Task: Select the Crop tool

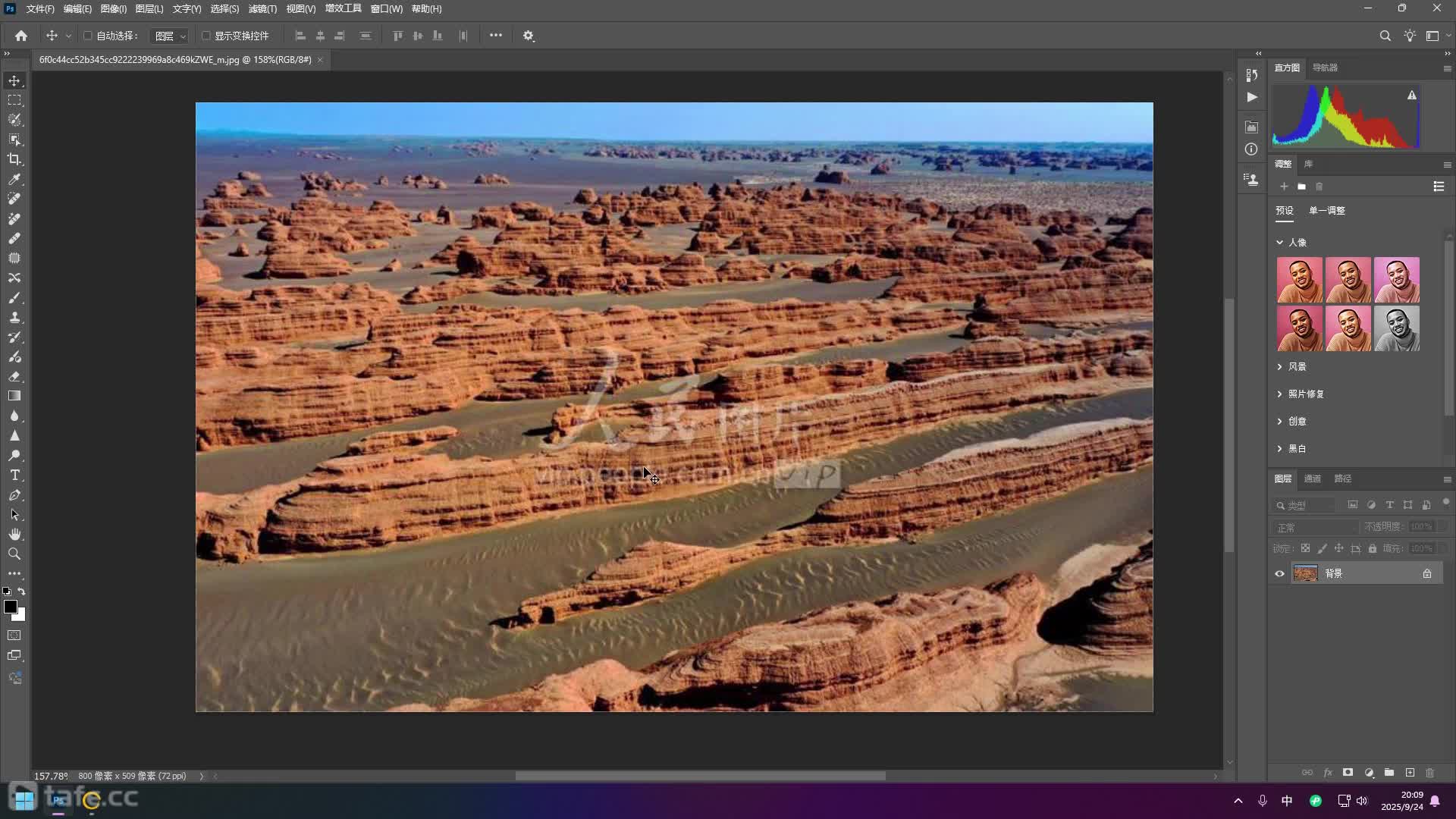Action: point(14,159)
